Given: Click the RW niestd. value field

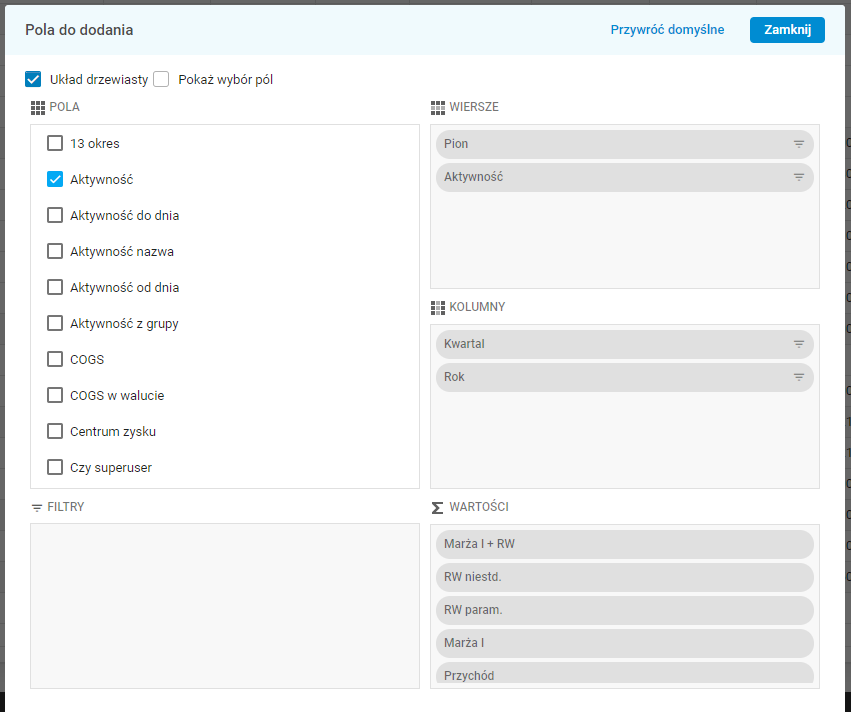Looking at the screenshot, I should pyautogui.click(x=624, y=577).
